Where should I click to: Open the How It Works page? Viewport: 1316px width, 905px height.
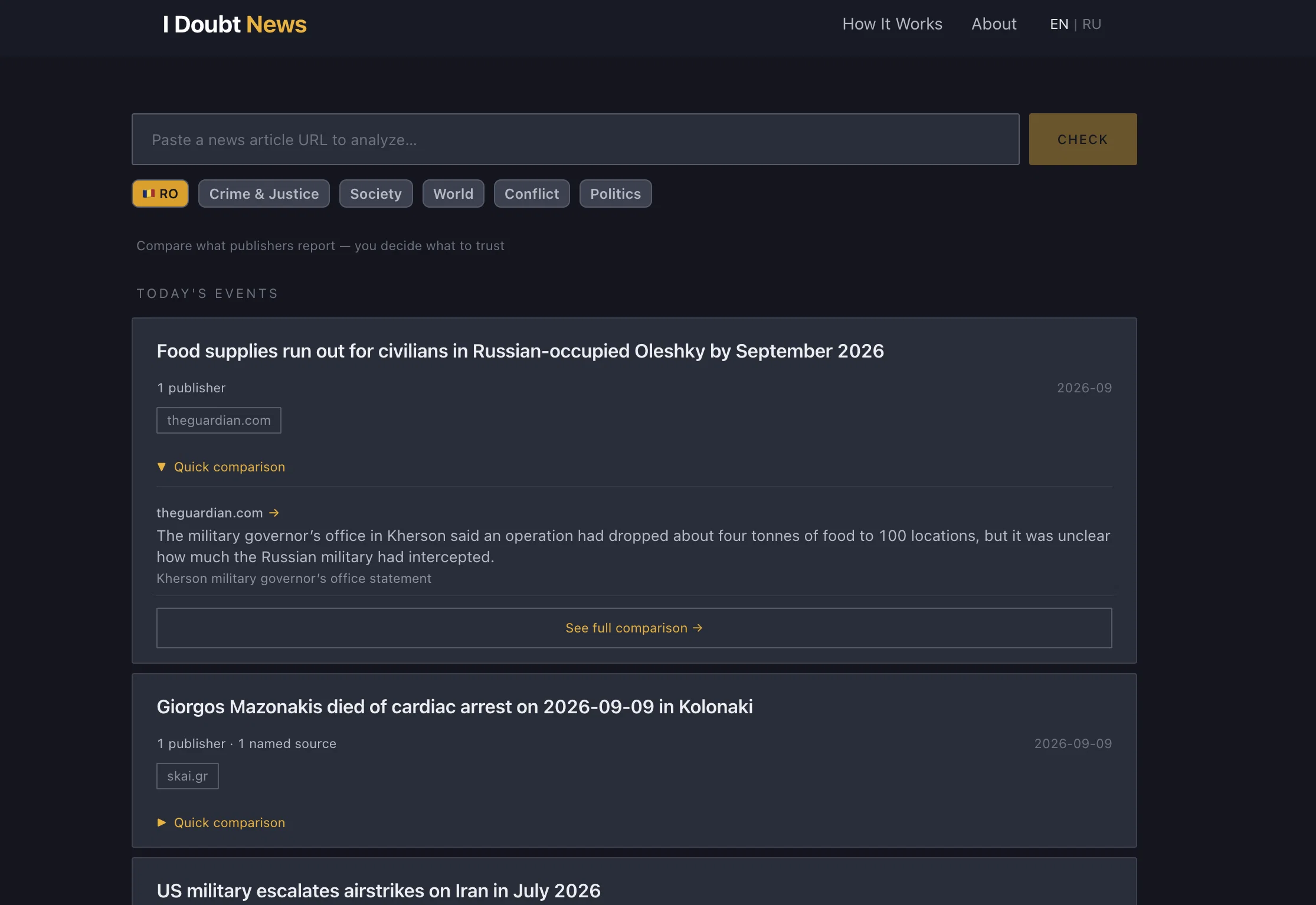pyautogui.click(x=892, y=24)
